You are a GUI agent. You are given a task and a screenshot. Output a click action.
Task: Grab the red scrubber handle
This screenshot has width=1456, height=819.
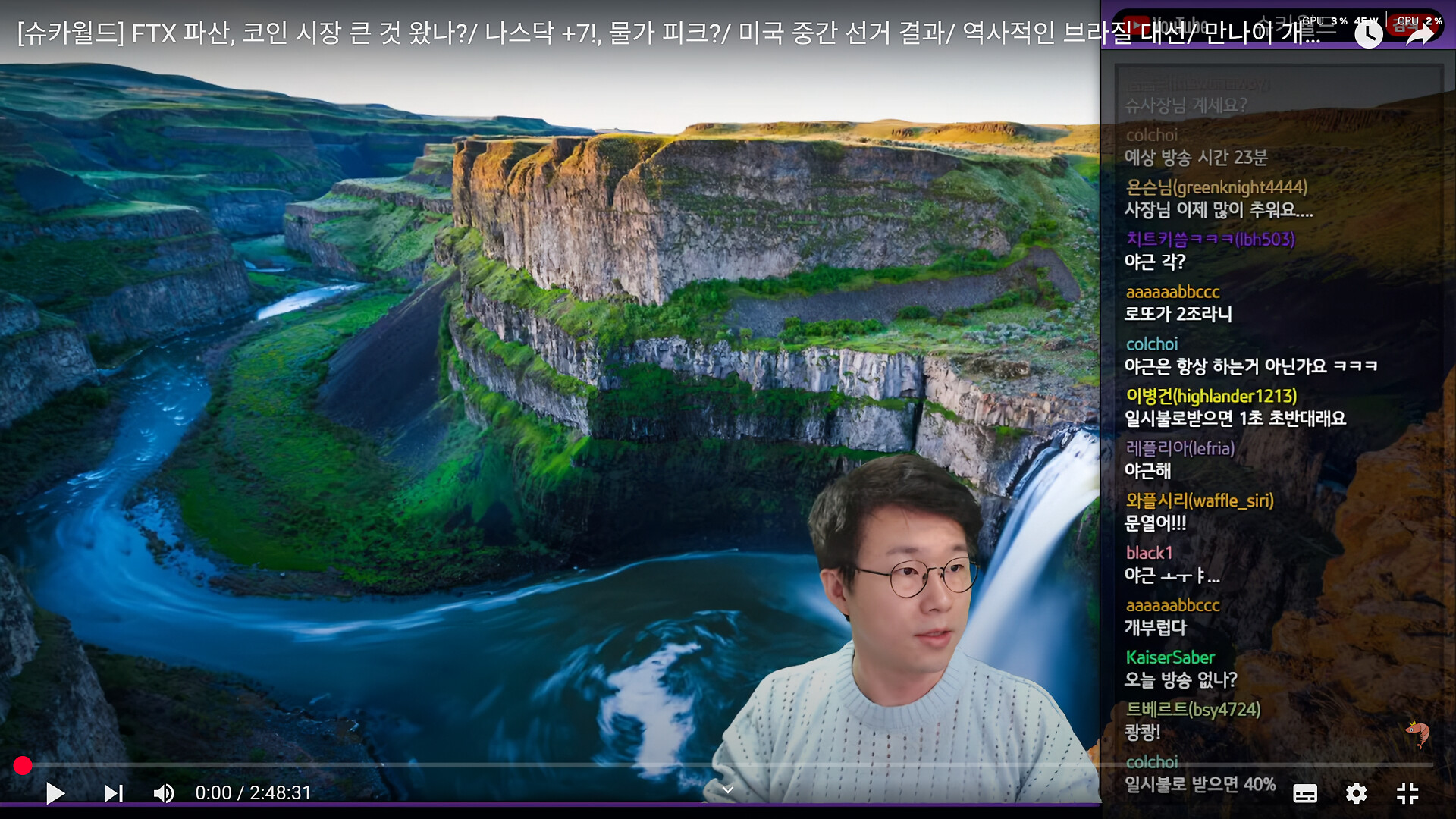23,766
